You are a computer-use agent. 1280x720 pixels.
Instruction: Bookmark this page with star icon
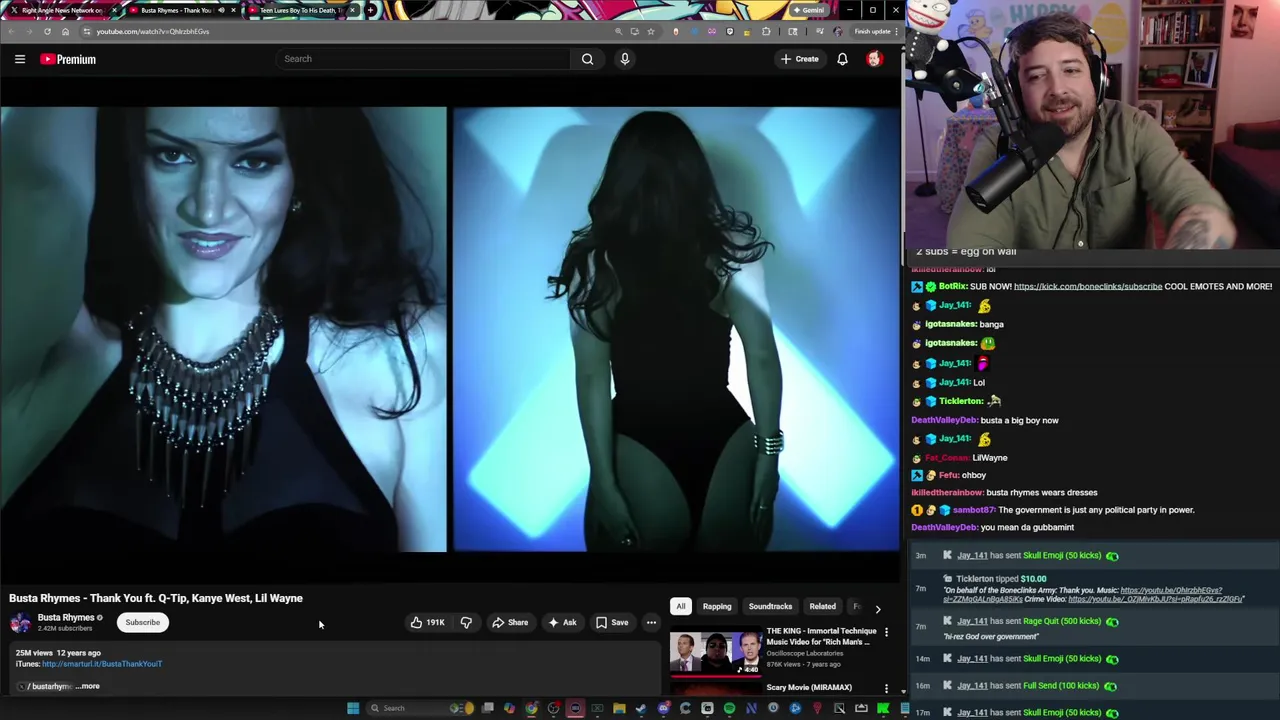tap(651, 31)
